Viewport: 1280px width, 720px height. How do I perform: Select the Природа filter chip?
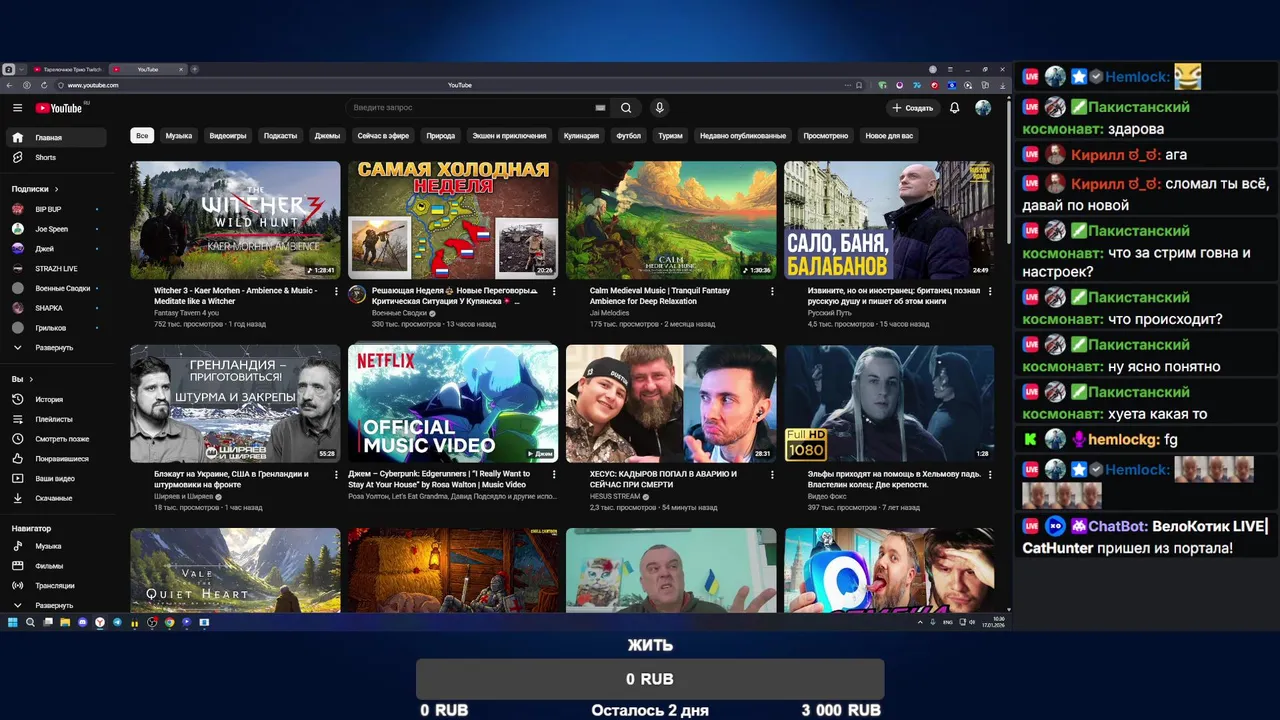[441, 136]
